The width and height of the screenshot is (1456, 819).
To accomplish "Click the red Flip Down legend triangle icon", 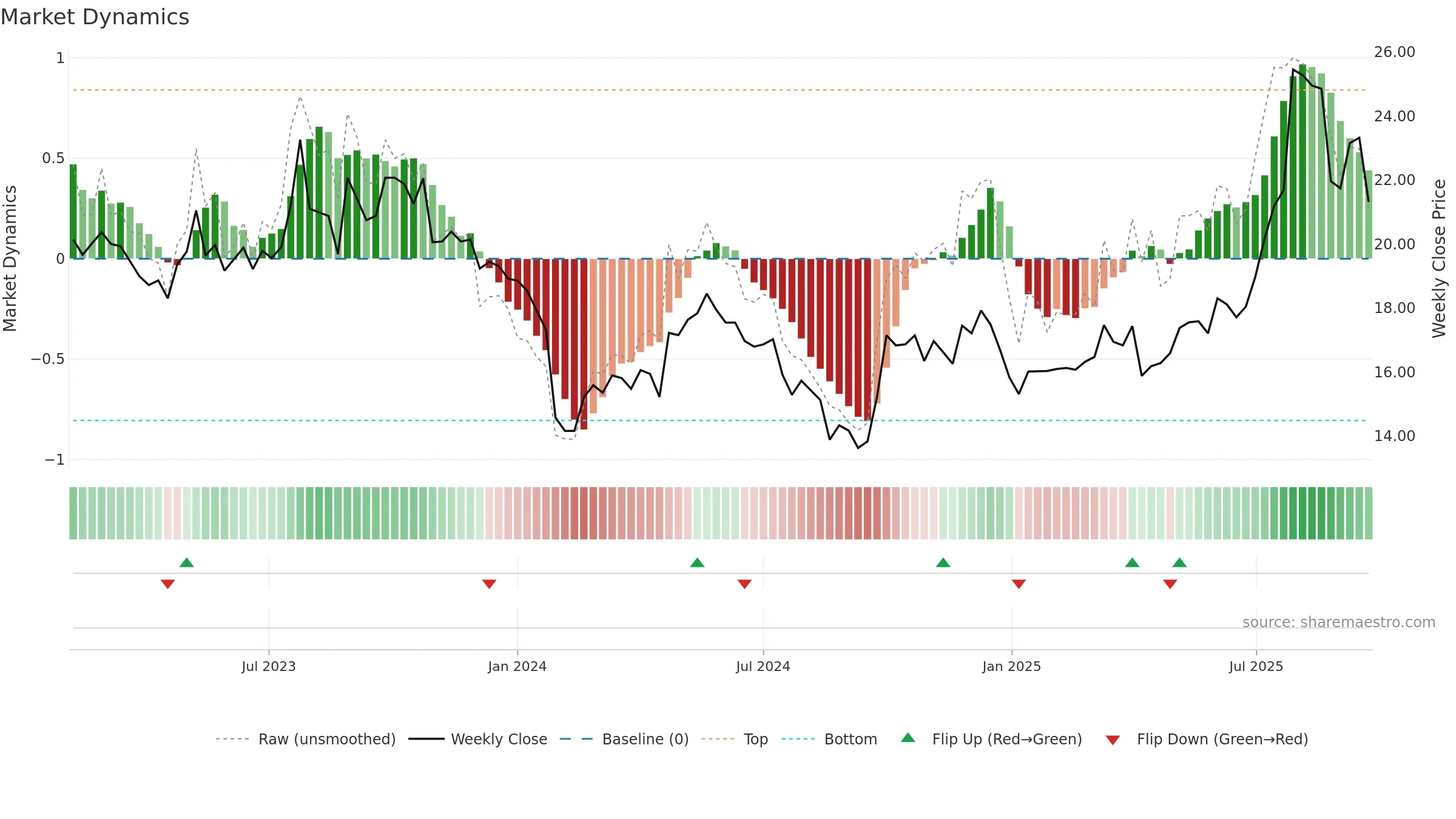I will [x=1113, y=740].
